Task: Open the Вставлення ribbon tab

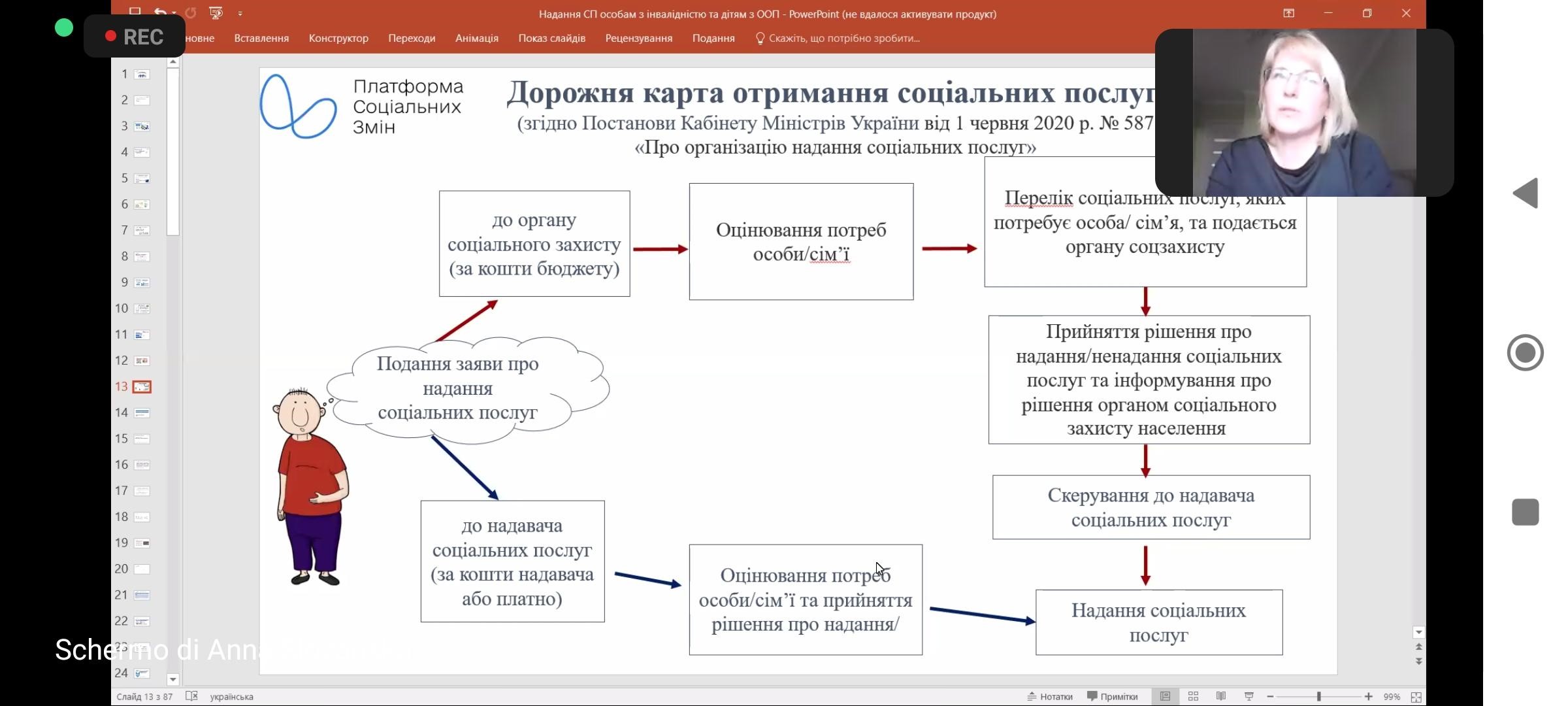Action: point(261,39)
